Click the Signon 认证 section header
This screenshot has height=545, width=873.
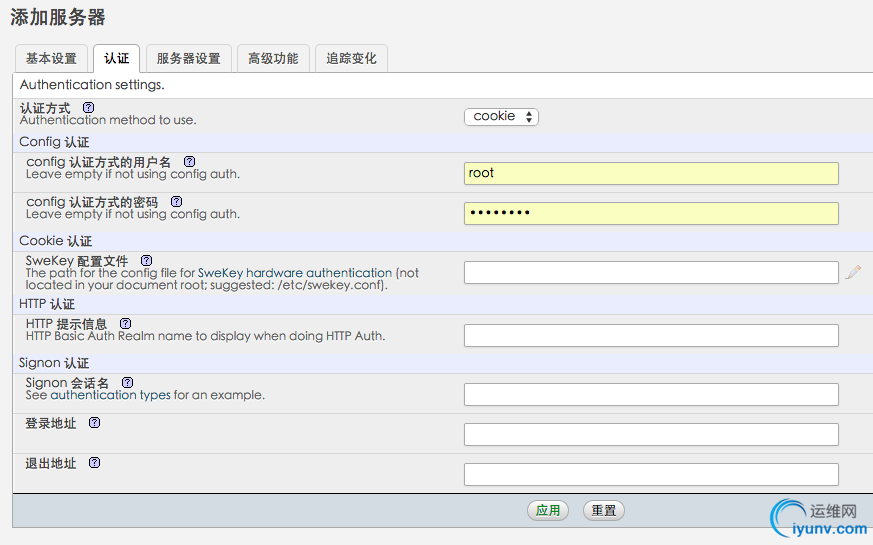pos(54,363)
